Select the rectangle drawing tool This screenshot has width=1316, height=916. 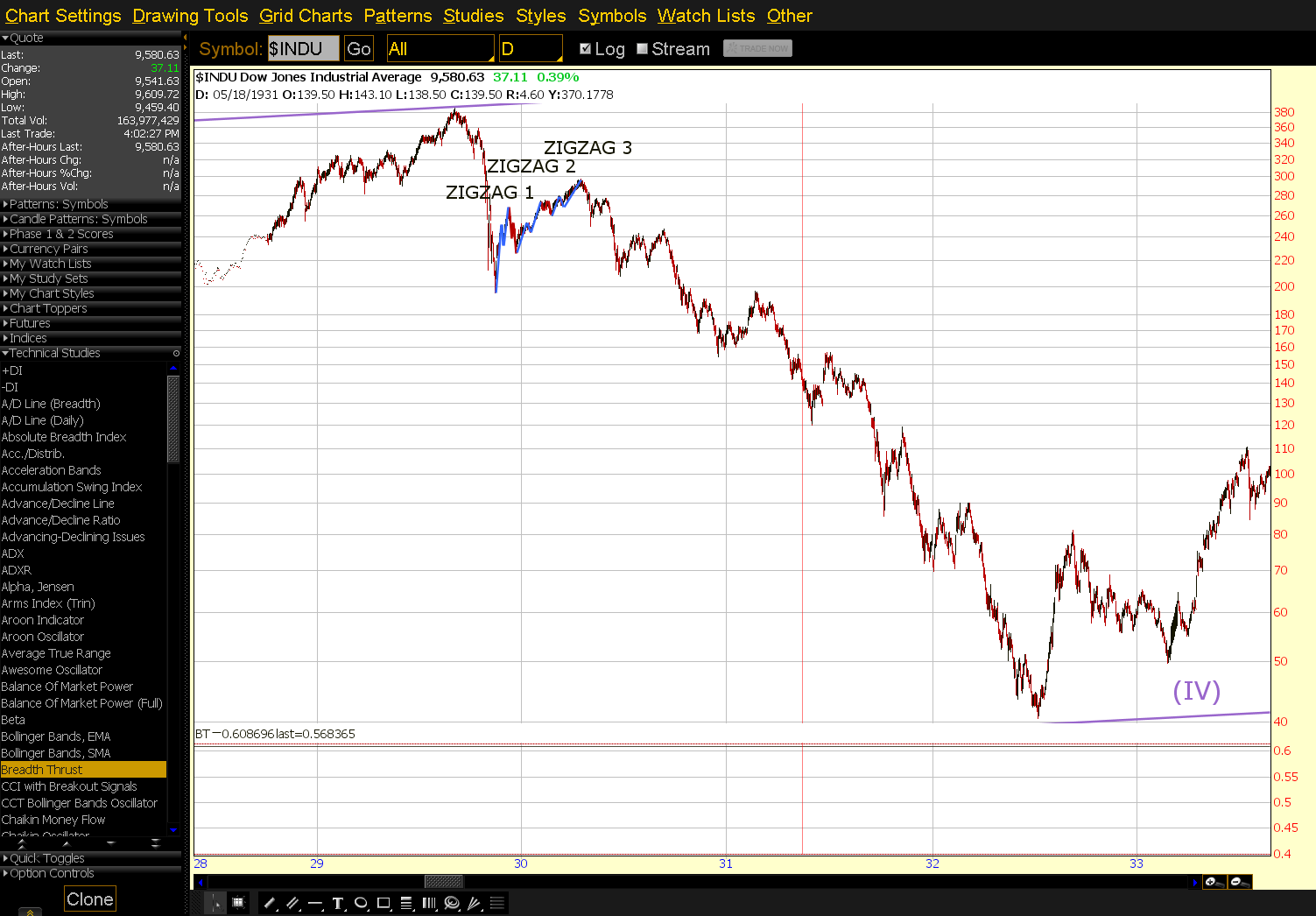[384, 903]
